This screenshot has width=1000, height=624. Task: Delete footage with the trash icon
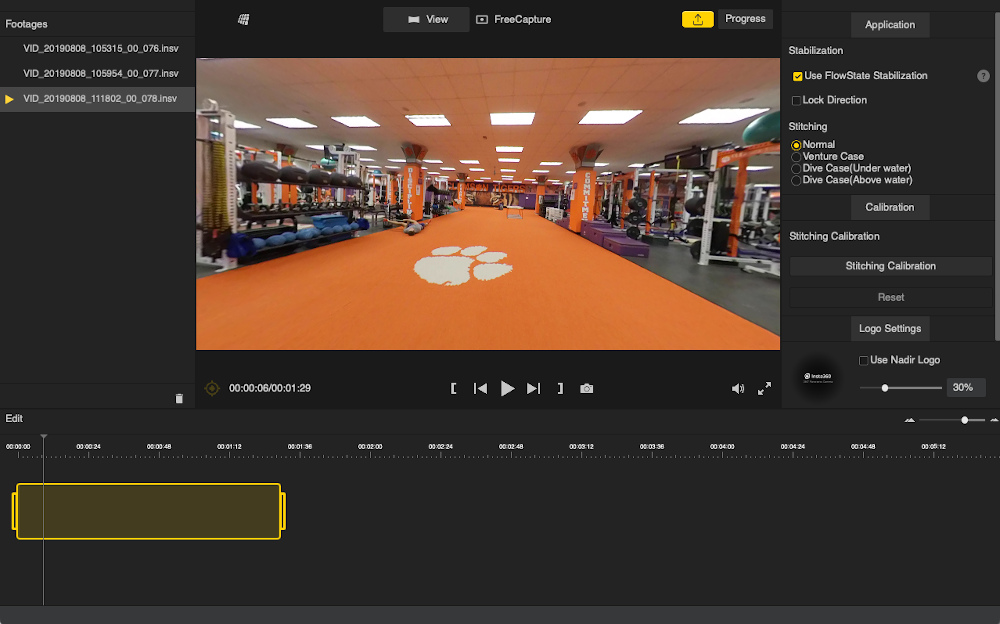(179, 399)
